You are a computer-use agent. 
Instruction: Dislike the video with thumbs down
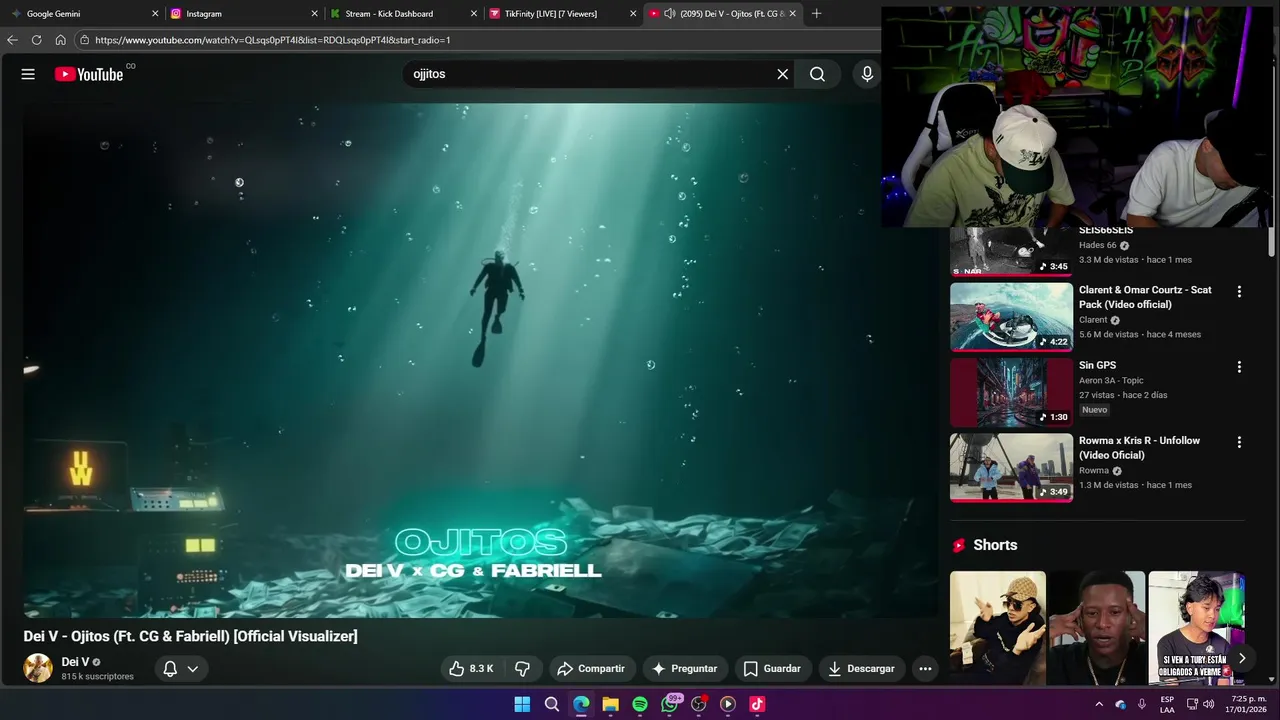[522, 668]
